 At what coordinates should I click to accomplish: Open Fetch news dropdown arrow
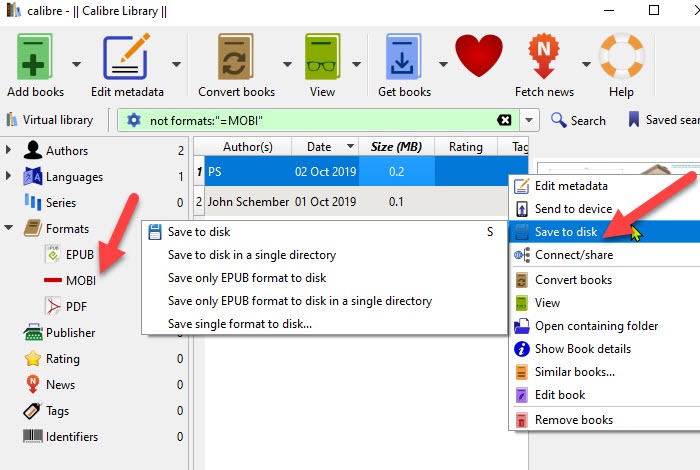click(x=586, y=64)
